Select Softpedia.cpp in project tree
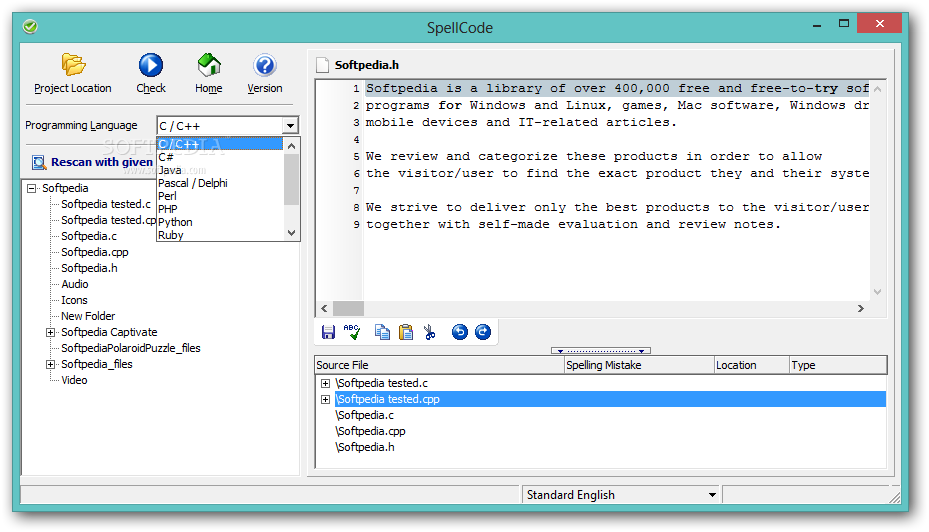Screen dimensions: 929x532 [x=95, y=252]
